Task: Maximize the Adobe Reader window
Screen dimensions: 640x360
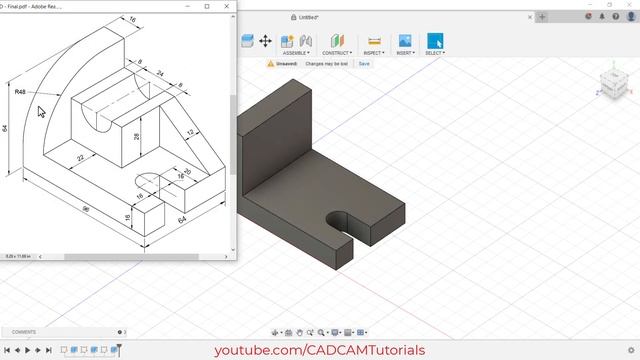Action: 207,7
